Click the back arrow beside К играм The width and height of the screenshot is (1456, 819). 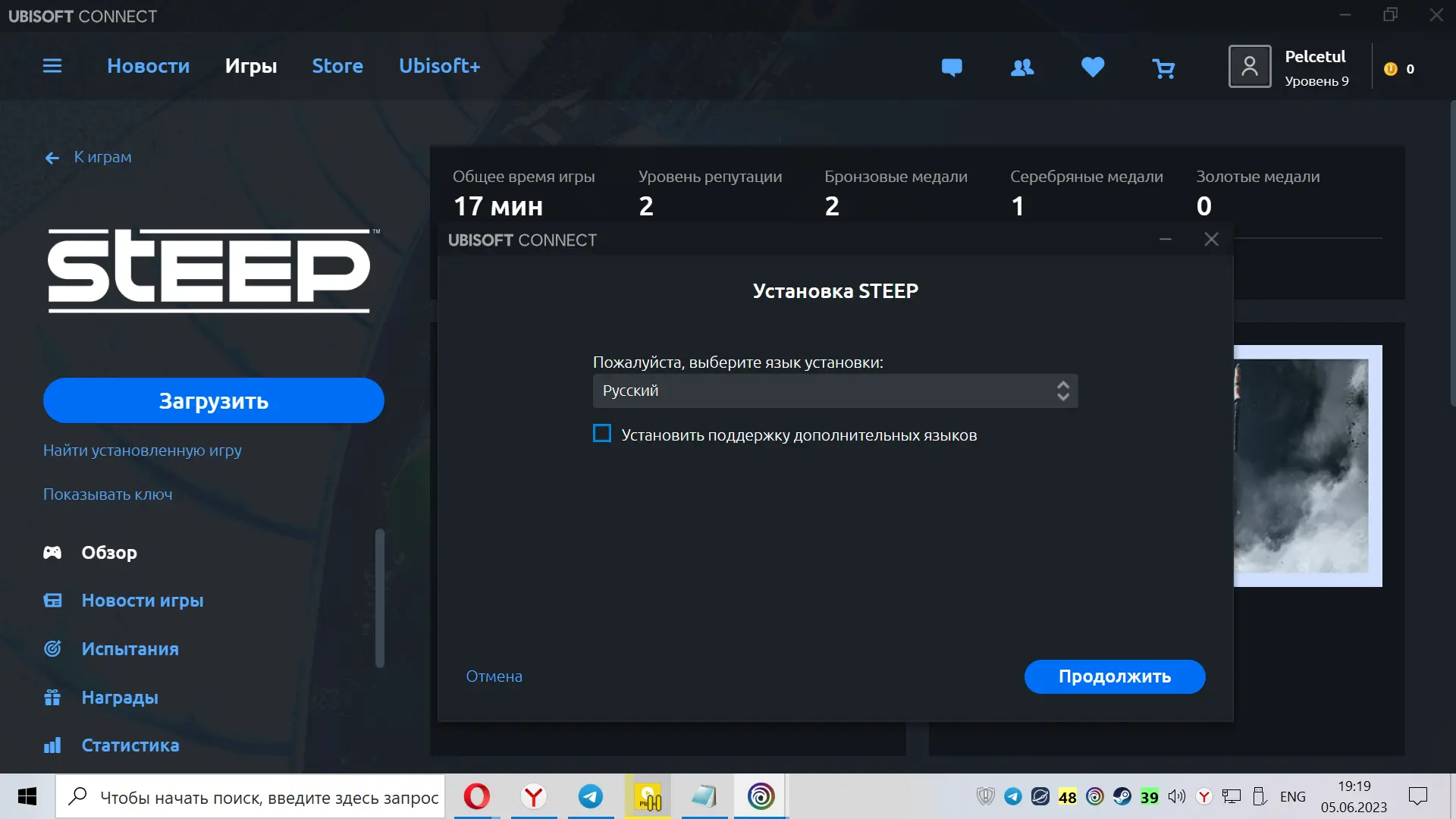52,158
